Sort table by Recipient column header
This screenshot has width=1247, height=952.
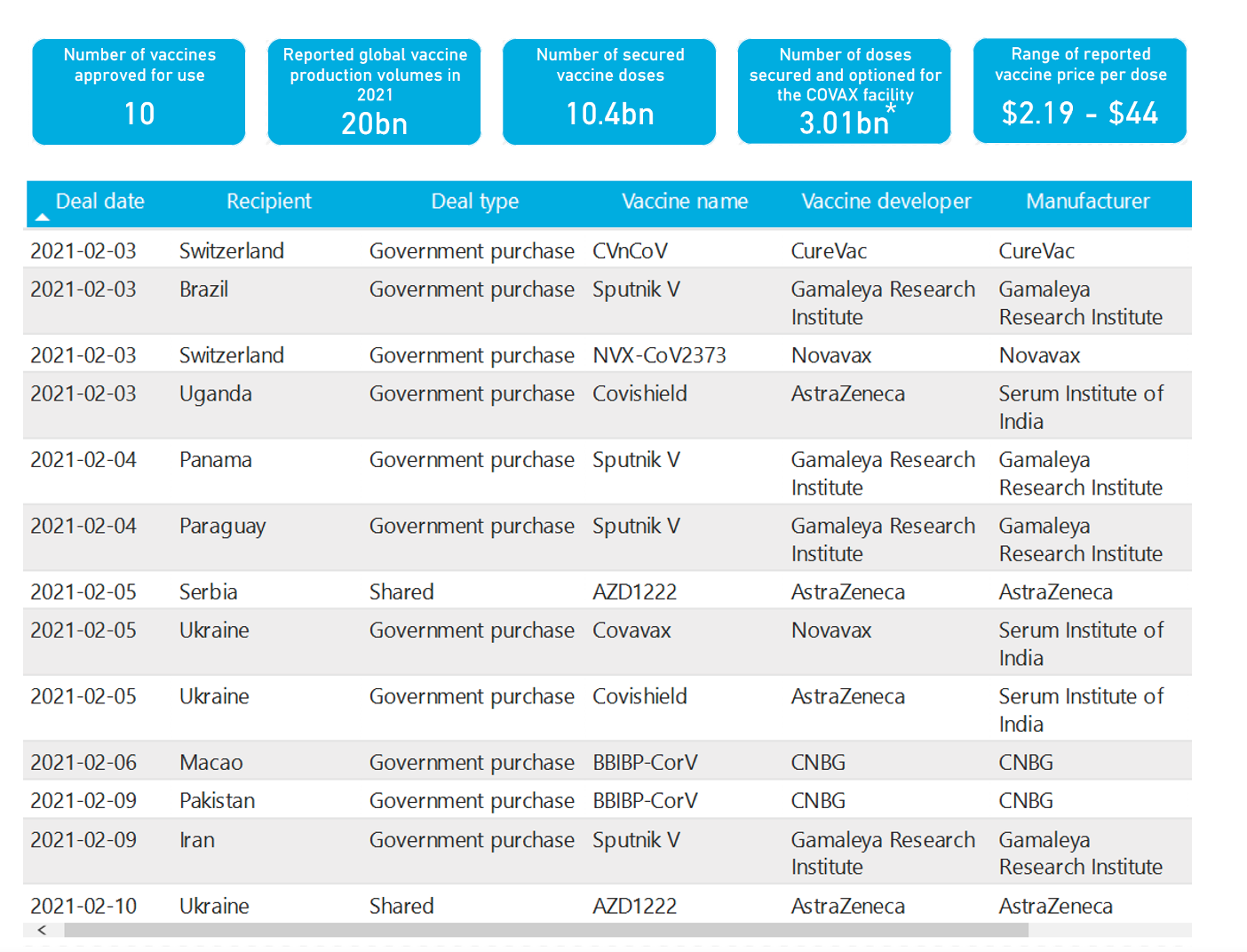point(268,202)
